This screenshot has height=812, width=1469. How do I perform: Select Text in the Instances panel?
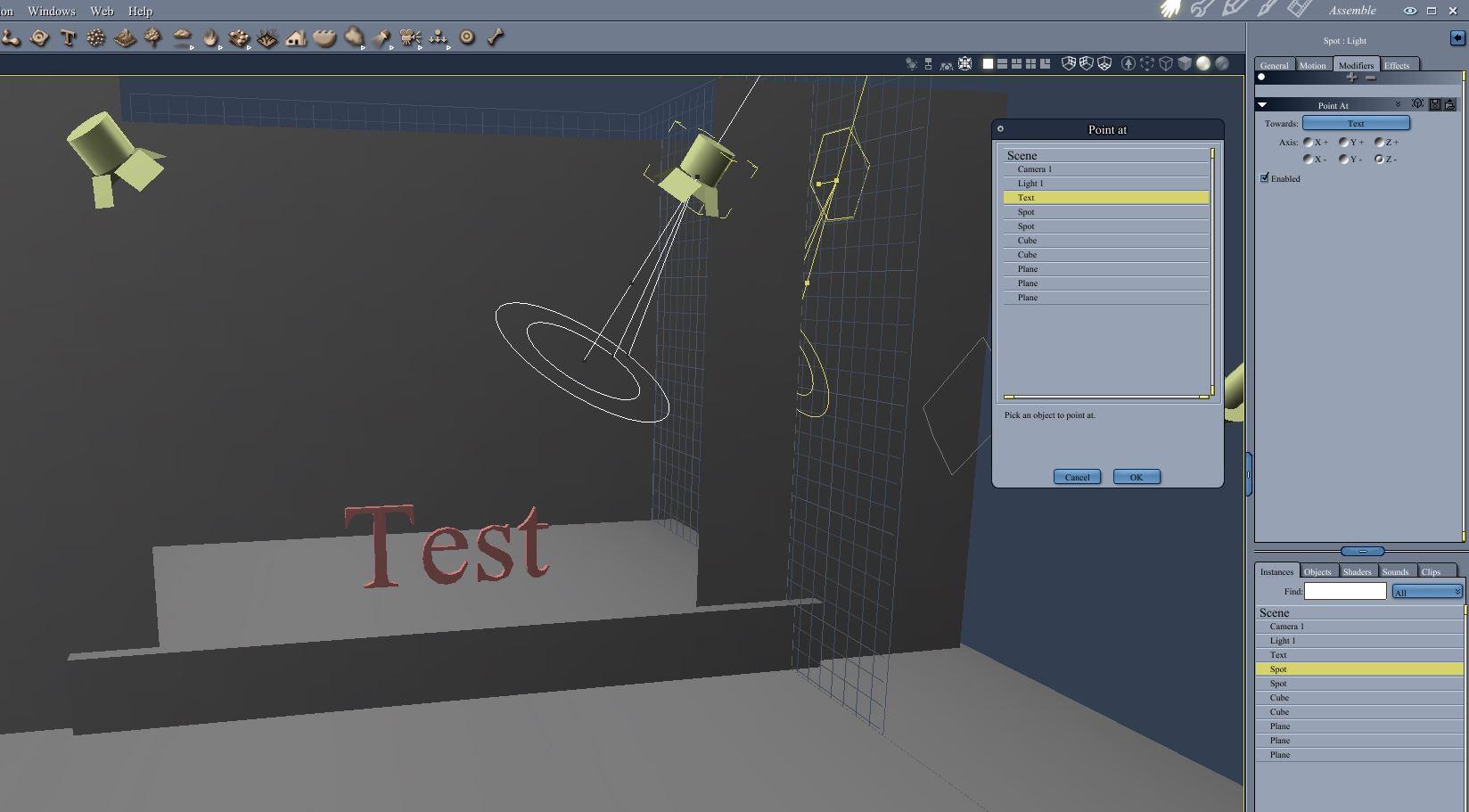[x=1360, y=655]
